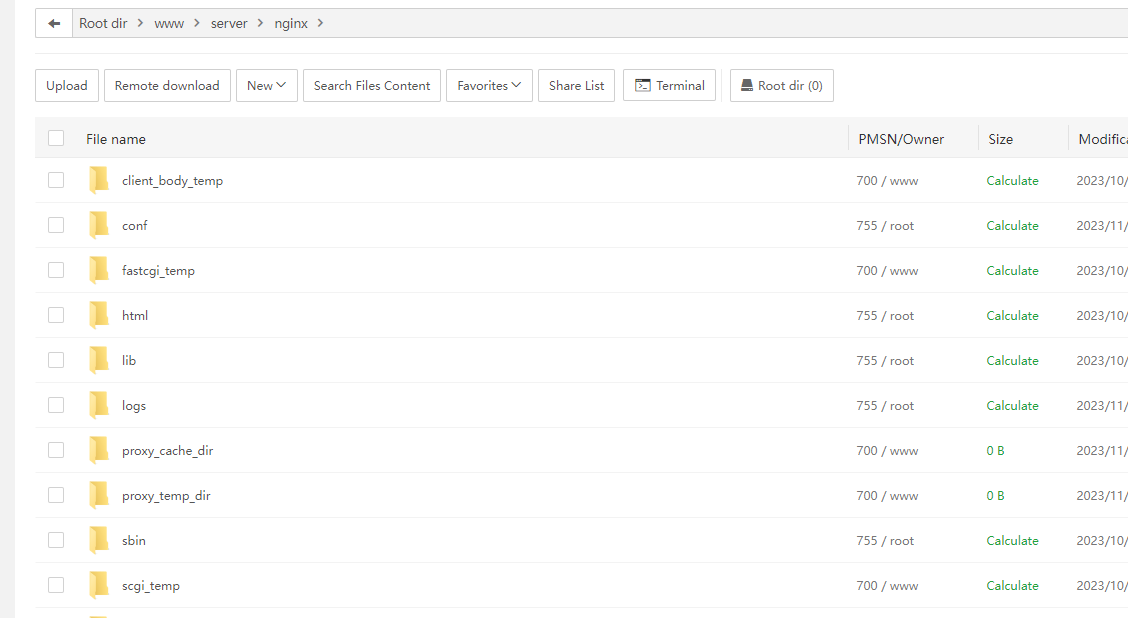The width and height of the screenshot is (1128, 618).
Task: Calculate size of fastcgi_temp folder
Action: point(1012,270)
